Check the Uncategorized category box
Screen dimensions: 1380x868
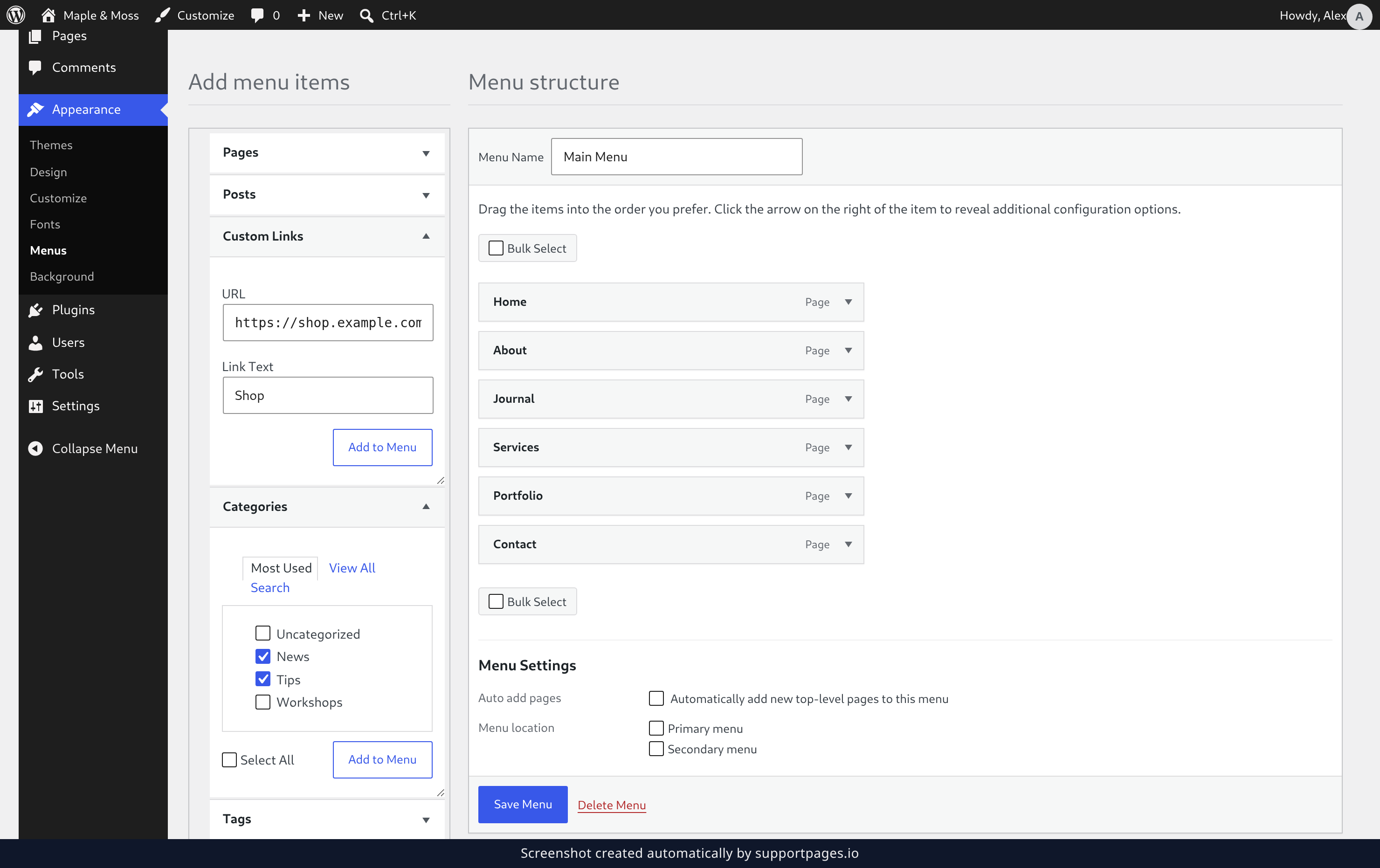click(x=262, y=633)
